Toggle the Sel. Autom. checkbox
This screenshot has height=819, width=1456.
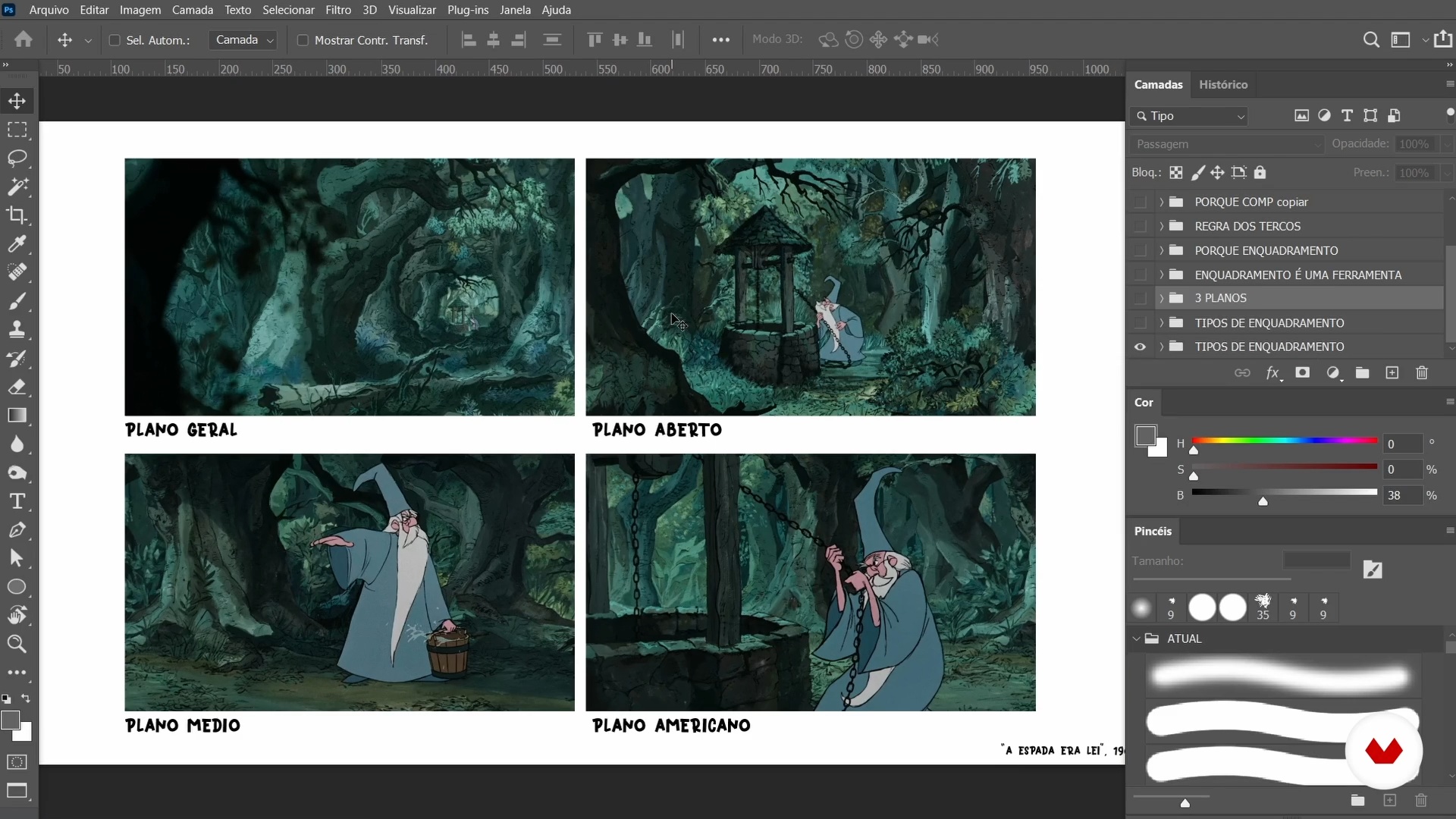pos(115,40)
